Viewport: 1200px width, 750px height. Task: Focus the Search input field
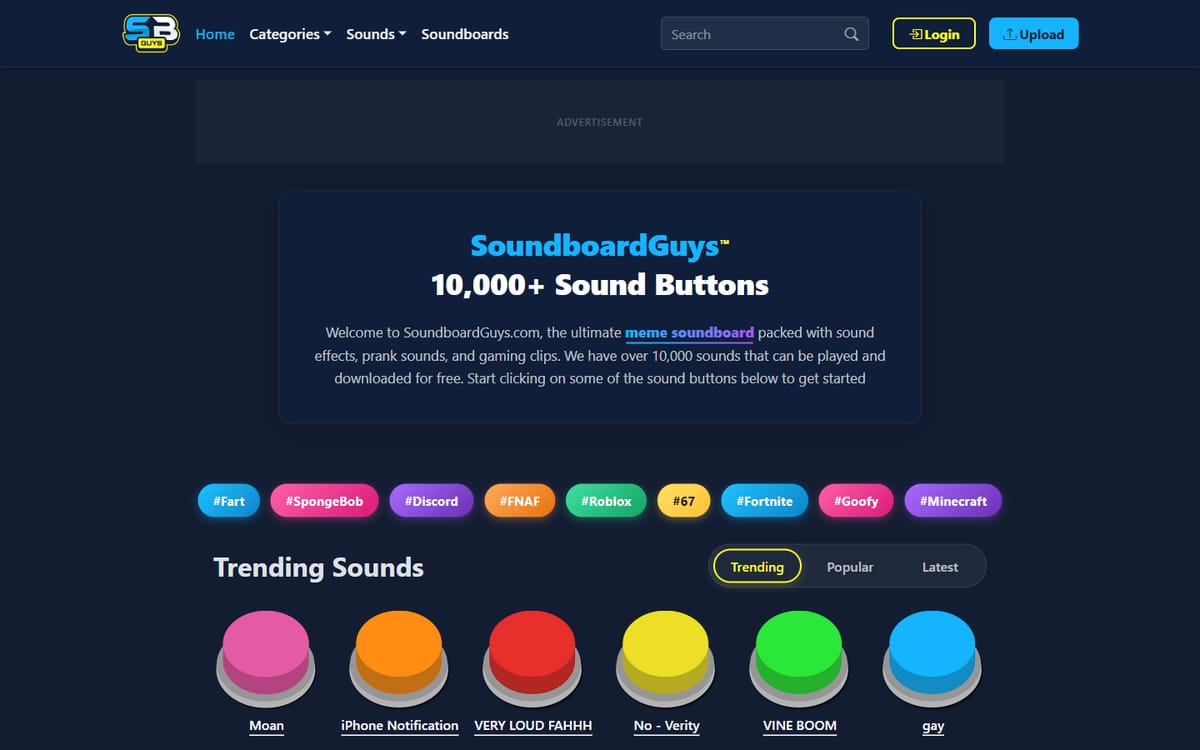(765, 34)
